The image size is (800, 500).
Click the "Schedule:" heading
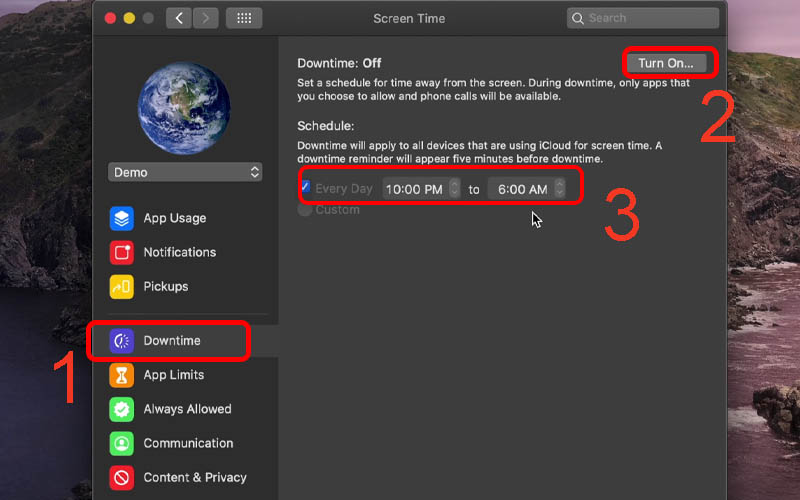326,126
